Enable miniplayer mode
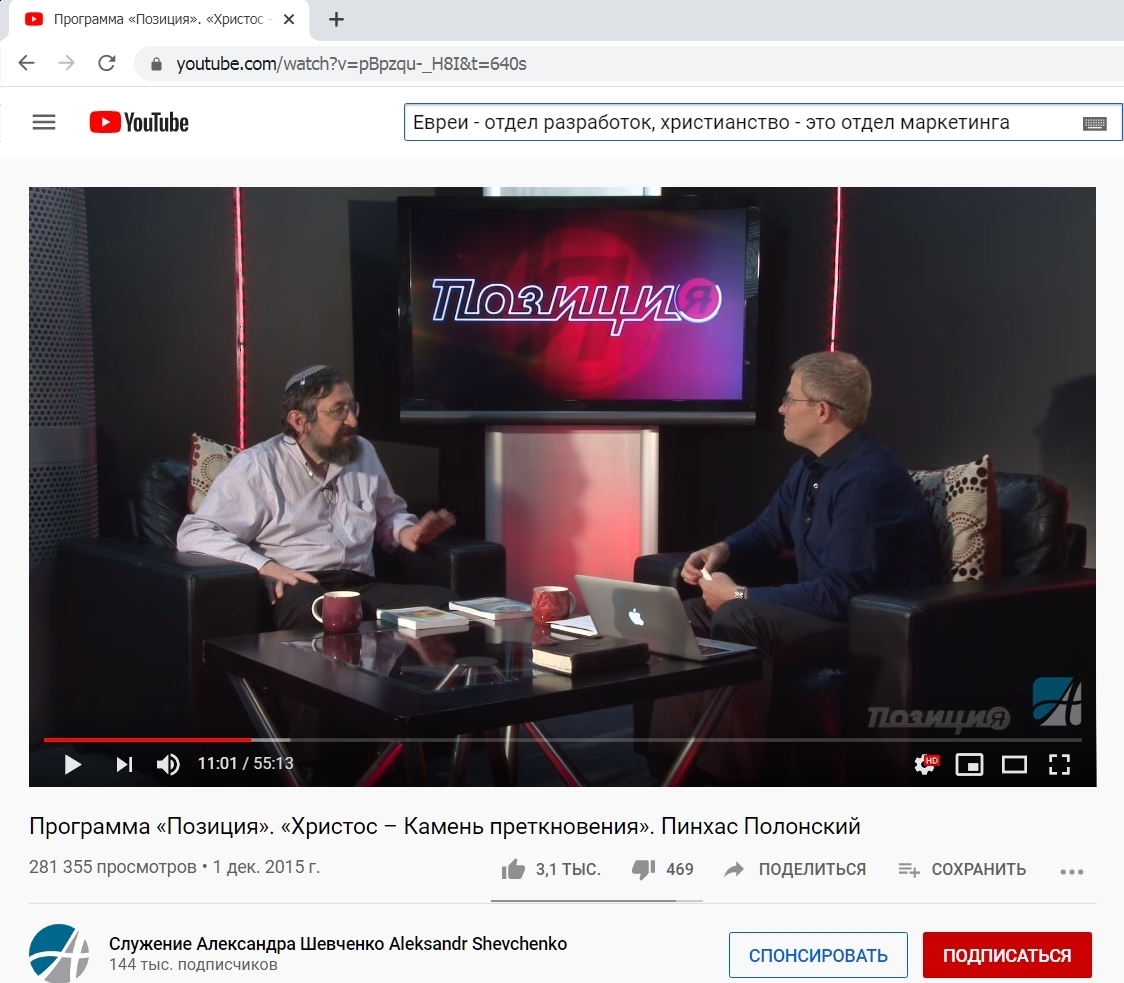Image resolution: width=1124 pixels, height=983 pixels. coord(968,764)
